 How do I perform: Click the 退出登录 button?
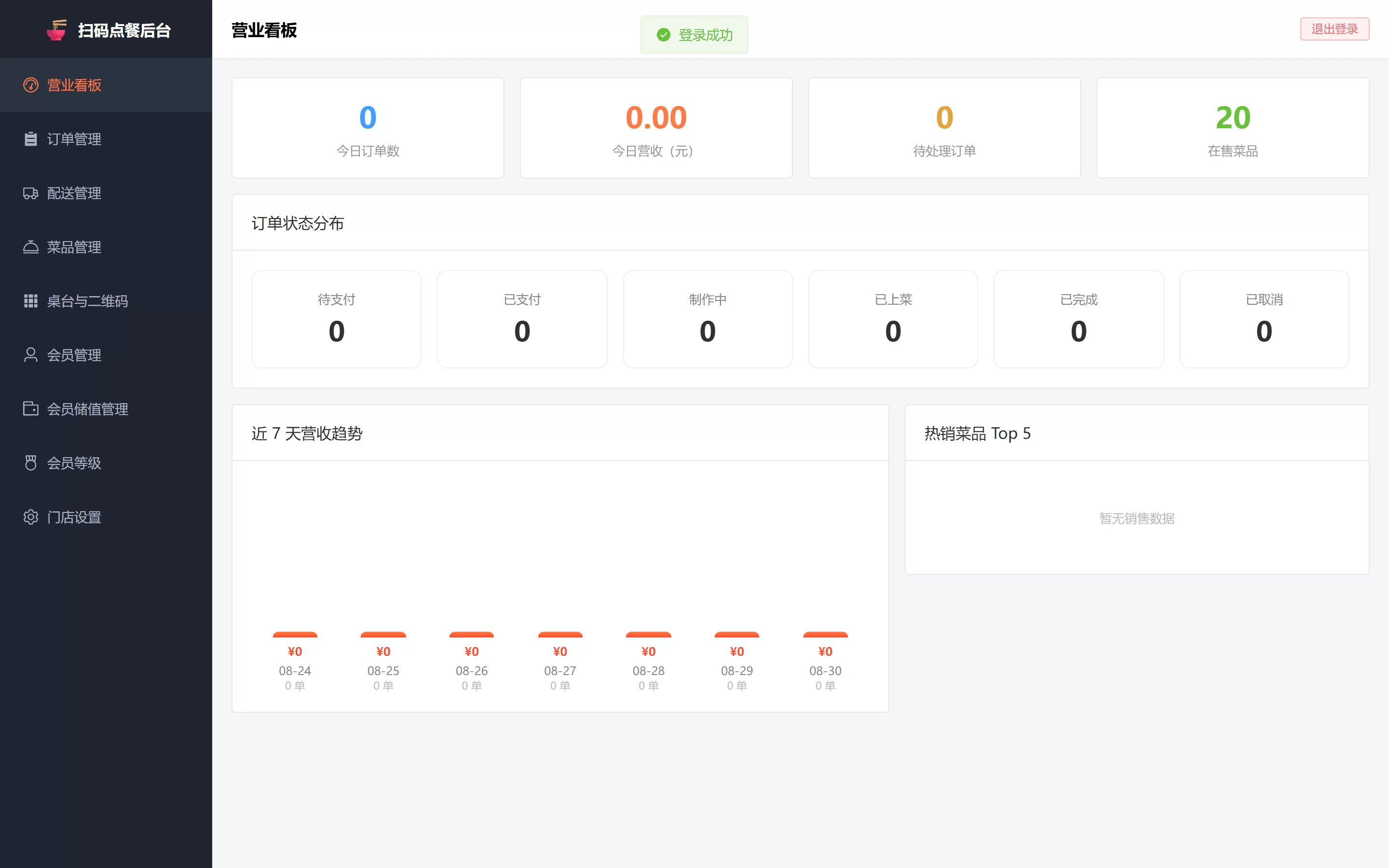(1335, 29)
